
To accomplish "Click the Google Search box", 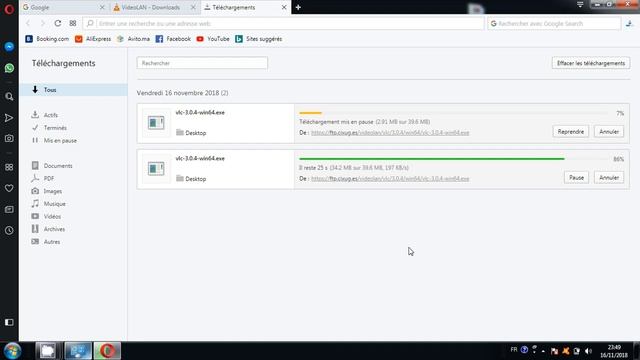I will (554, 23).
